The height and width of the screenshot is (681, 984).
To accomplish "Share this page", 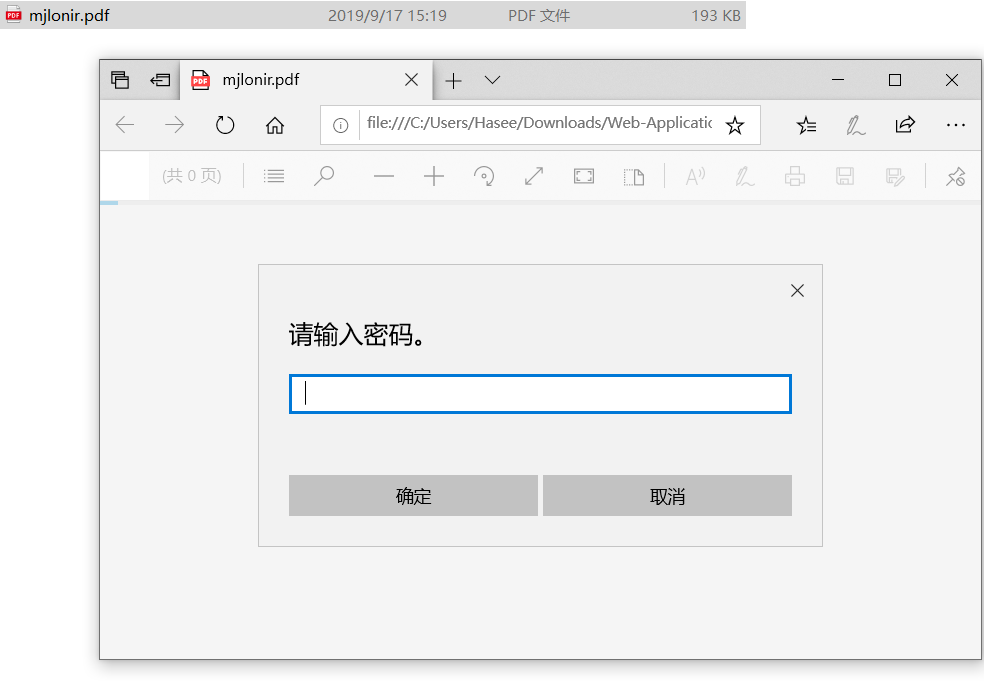I will click(x=905, y=125).
